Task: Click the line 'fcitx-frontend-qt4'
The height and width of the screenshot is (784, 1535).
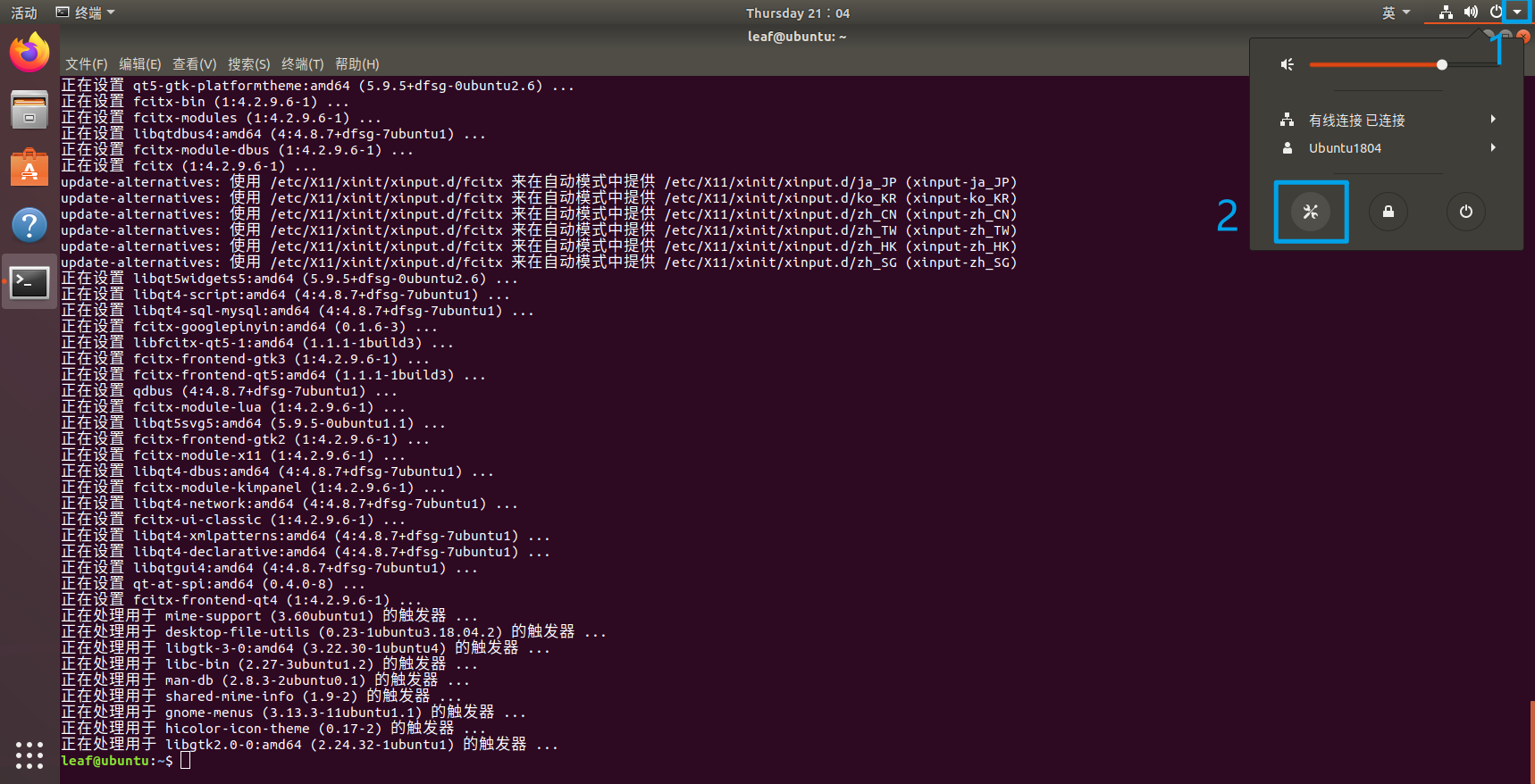Action: [x=241, y=600]
